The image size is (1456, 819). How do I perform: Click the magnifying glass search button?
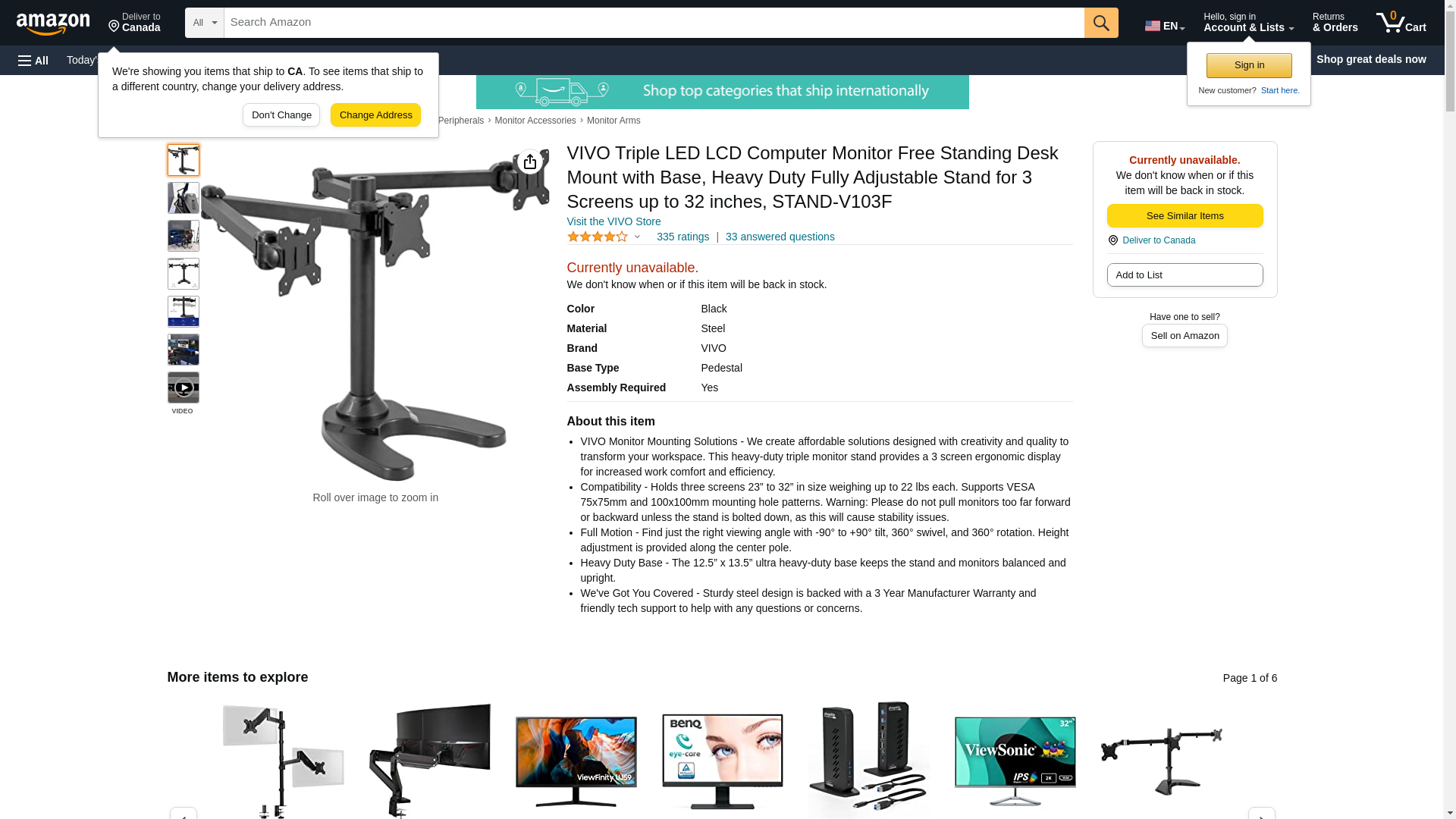1101,23
